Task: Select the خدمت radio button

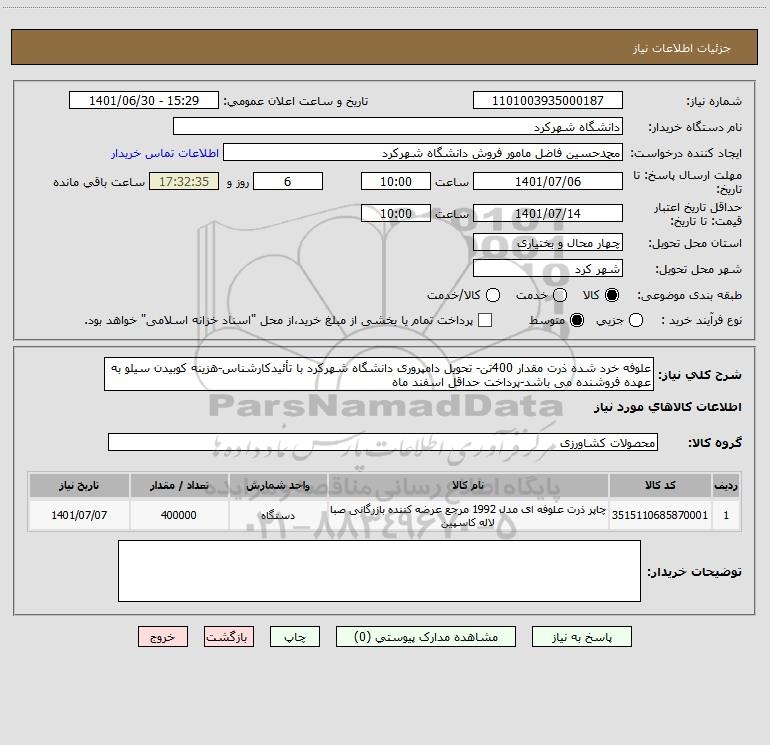Action: pos(560,295)
